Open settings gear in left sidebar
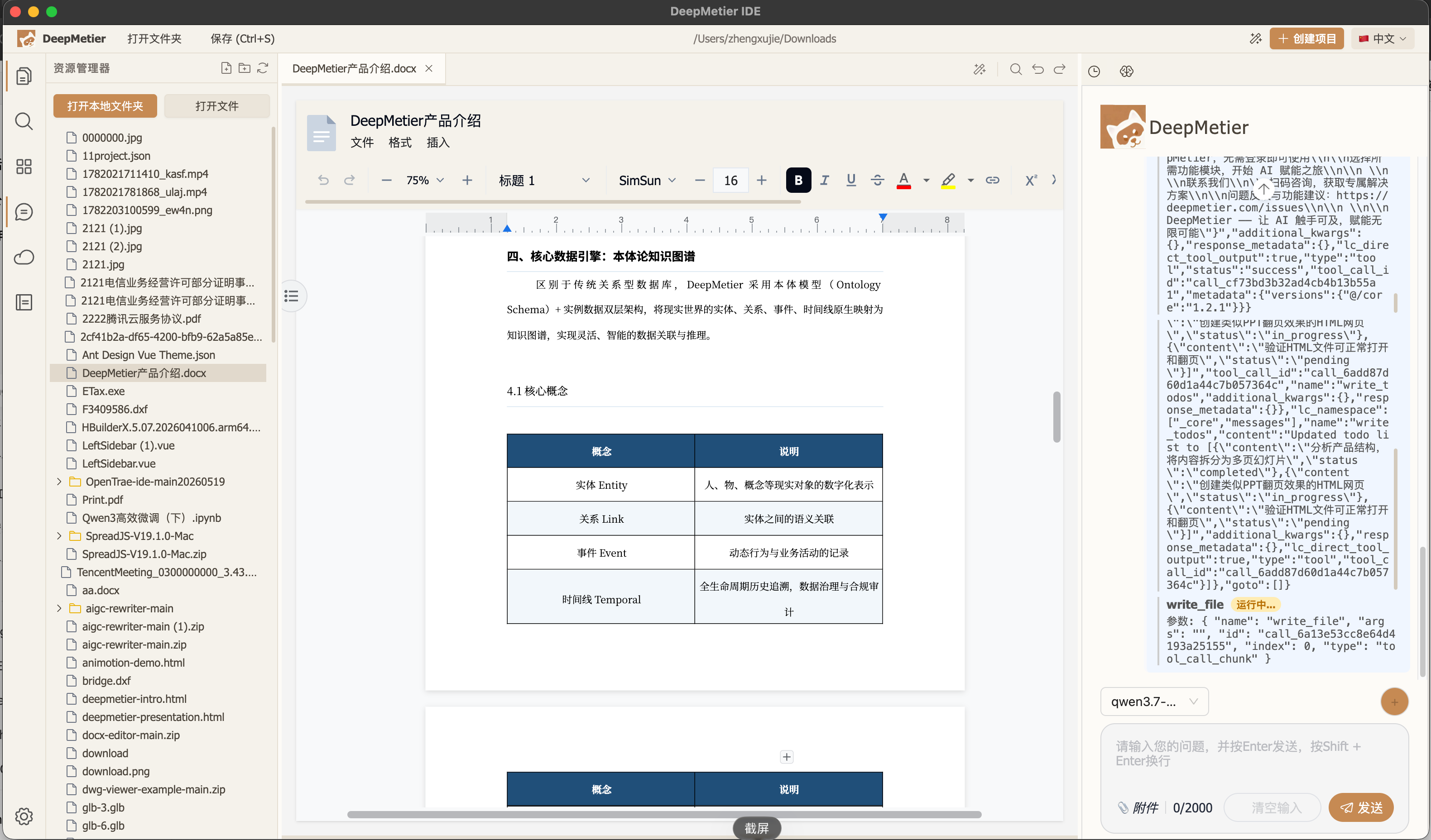Viewport: 1431px width, 840px height. pyautogui.click(x=24, y=816)
